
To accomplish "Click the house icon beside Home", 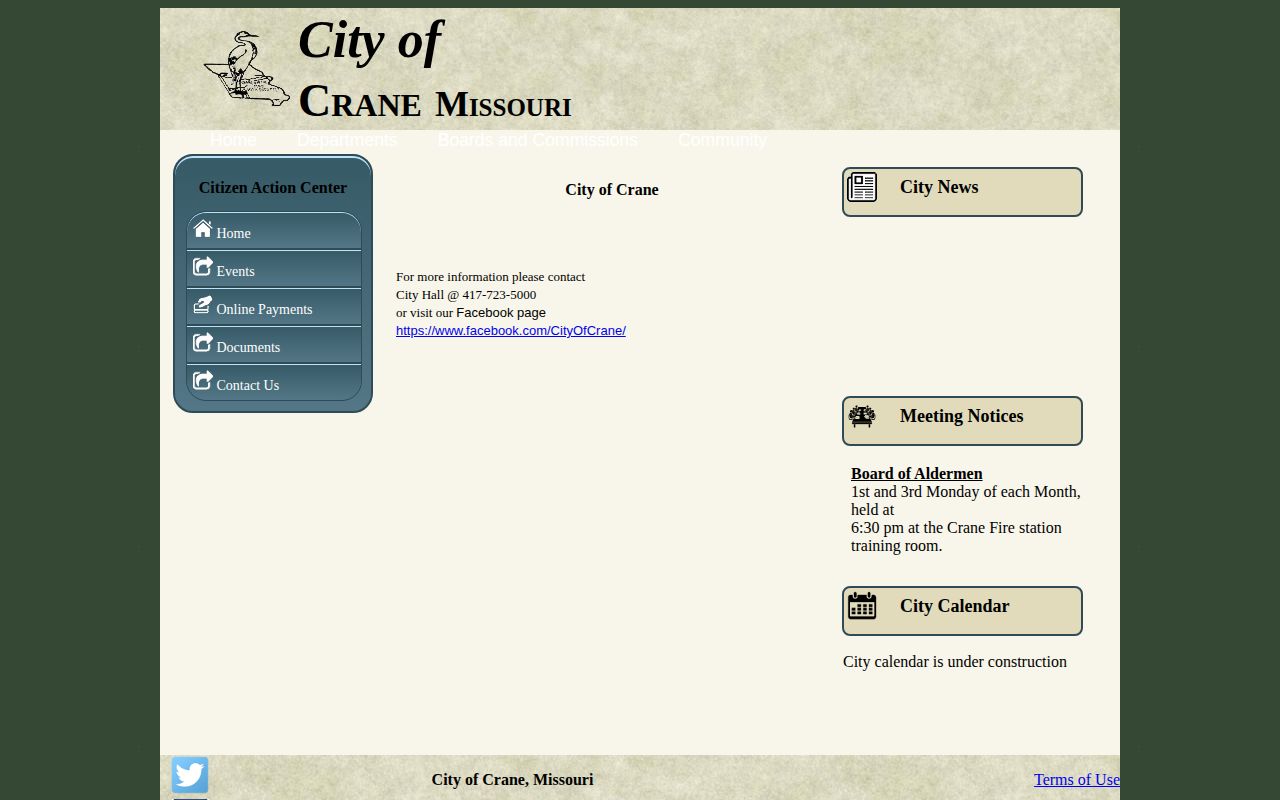I will [x=203, y=229].
